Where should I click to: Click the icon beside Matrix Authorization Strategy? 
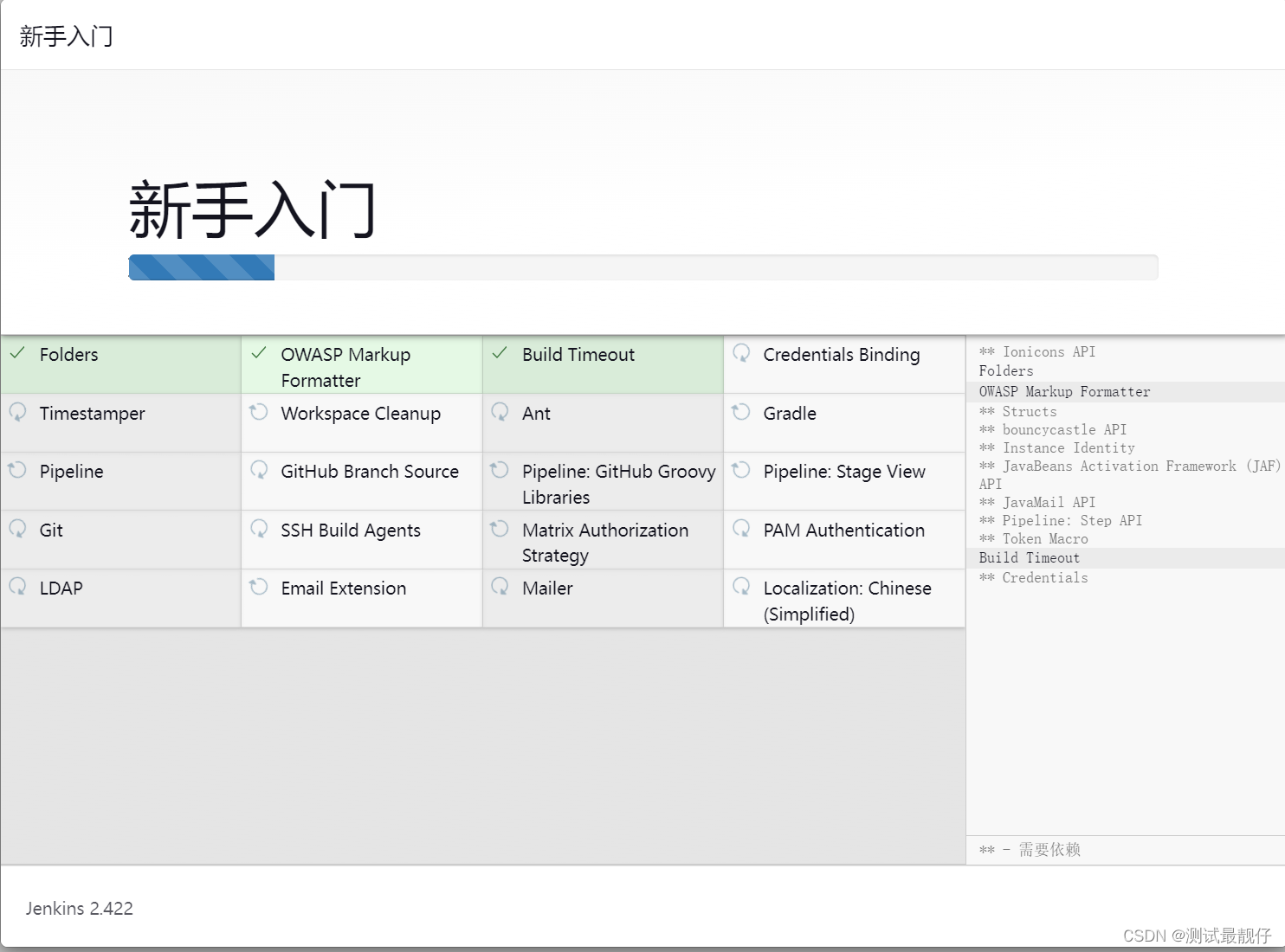click(500, 529)
